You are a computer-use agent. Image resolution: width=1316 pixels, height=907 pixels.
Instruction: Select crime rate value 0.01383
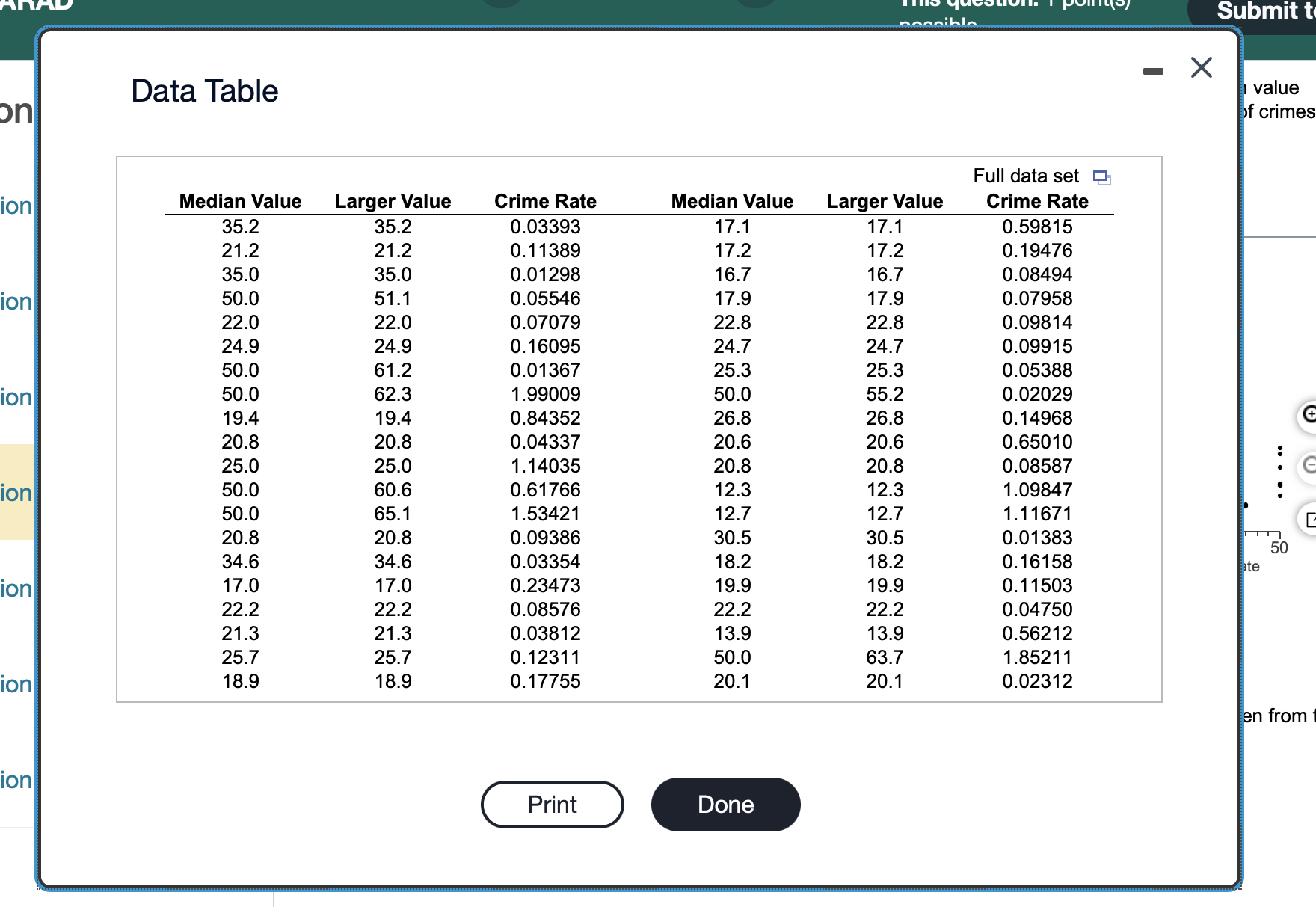click(x=1038, y=538)
